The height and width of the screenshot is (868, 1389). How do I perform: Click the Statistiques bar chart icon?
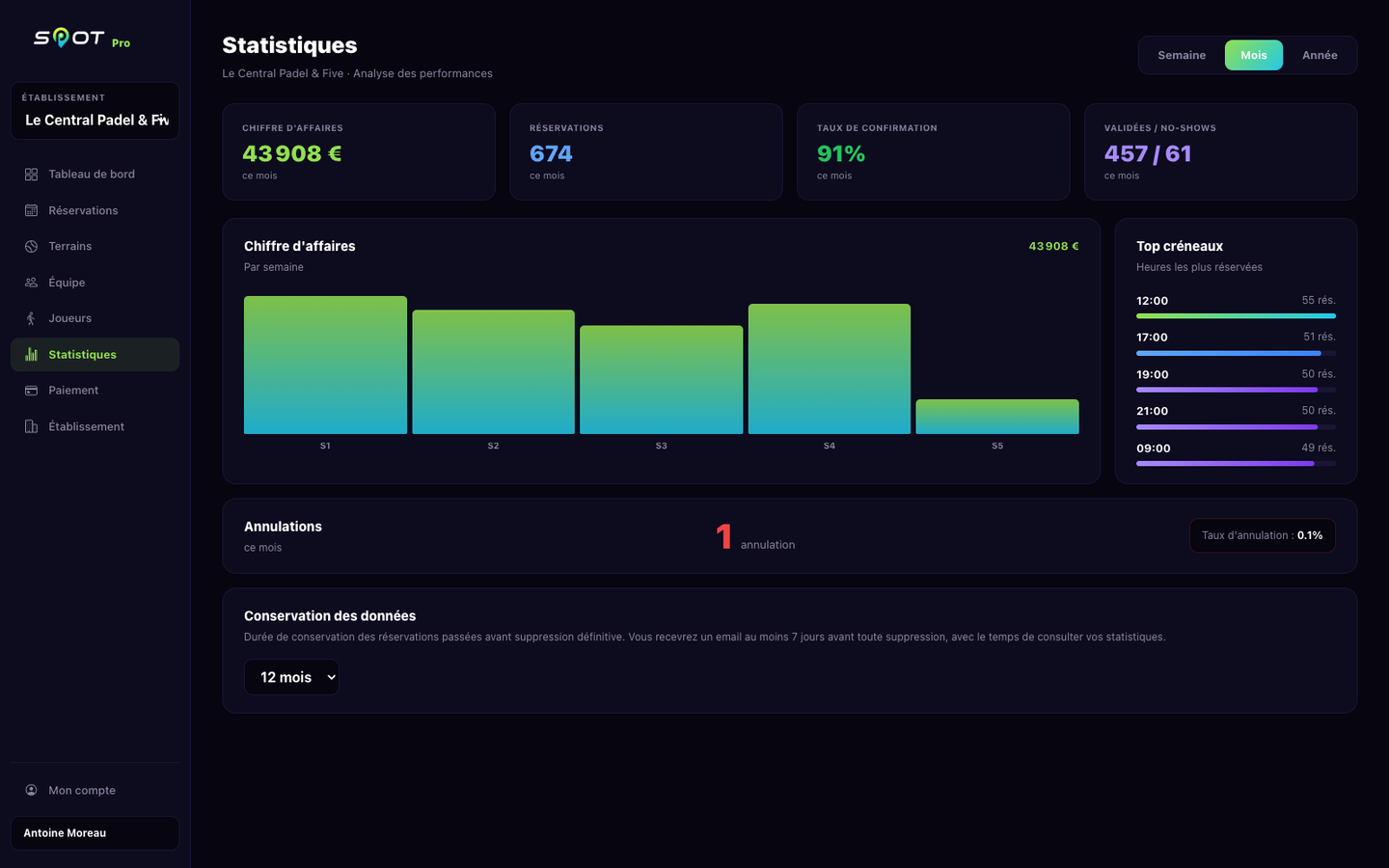tap(31, 354)
